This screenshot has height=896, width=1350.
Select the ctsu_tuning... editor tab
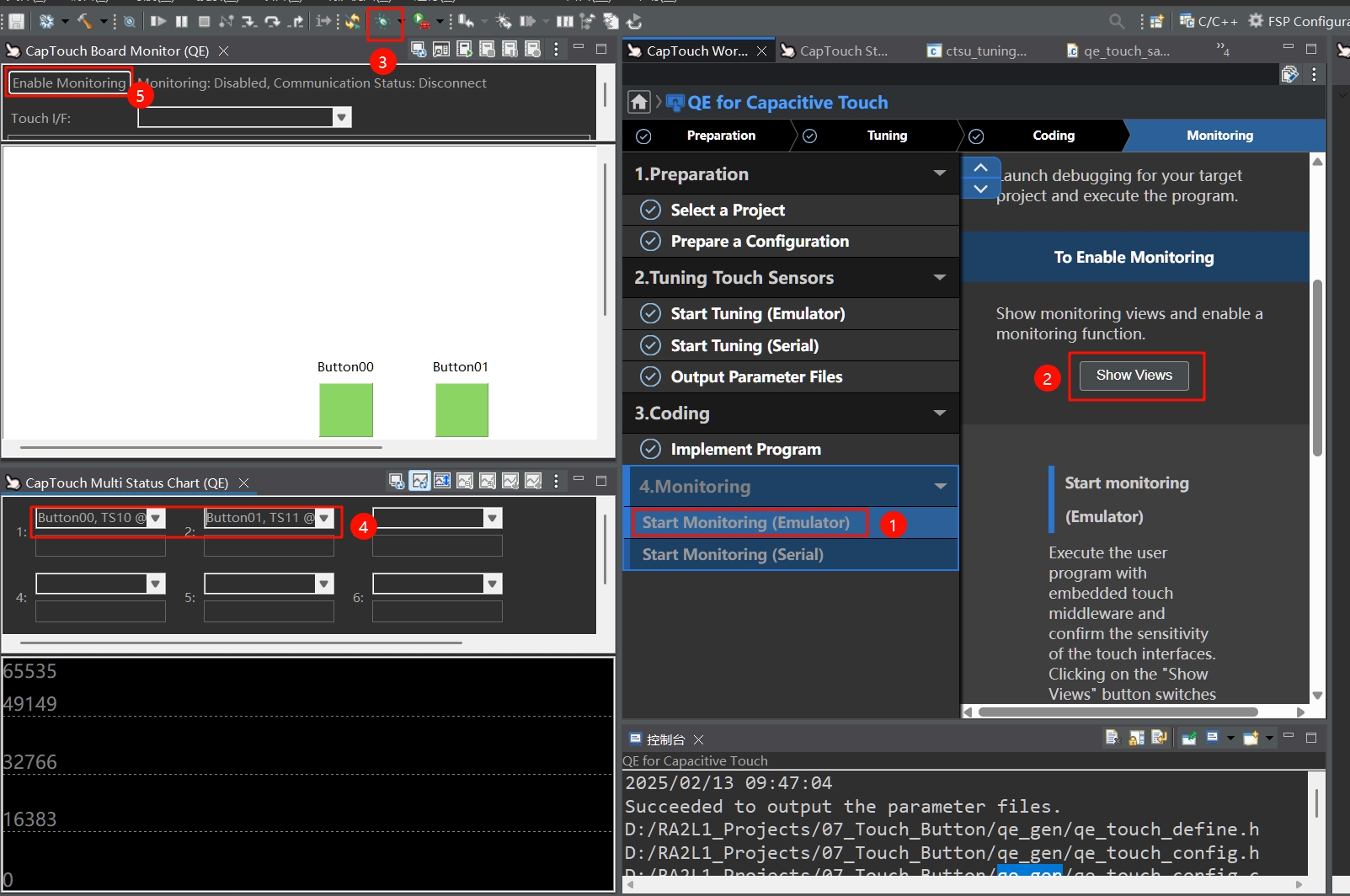[977, 51]
